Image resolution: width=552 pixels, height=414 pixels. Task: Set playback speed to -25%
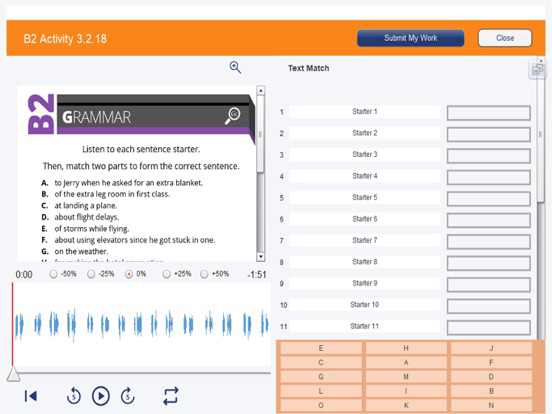(x=91, y=274)
